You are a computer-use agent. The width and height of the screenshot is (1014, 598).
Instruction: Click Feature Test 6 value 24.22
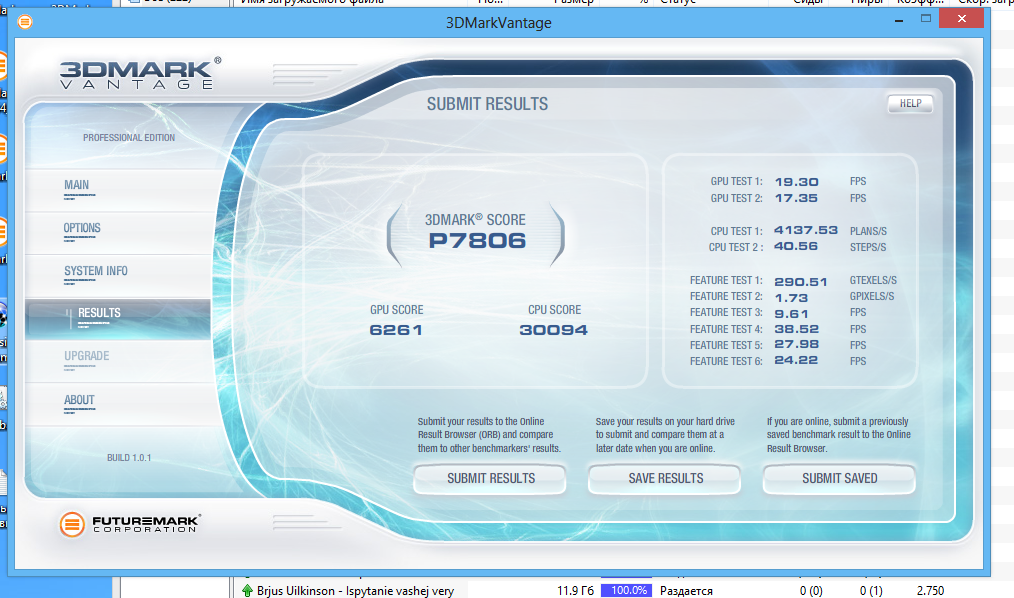[796, 360]
